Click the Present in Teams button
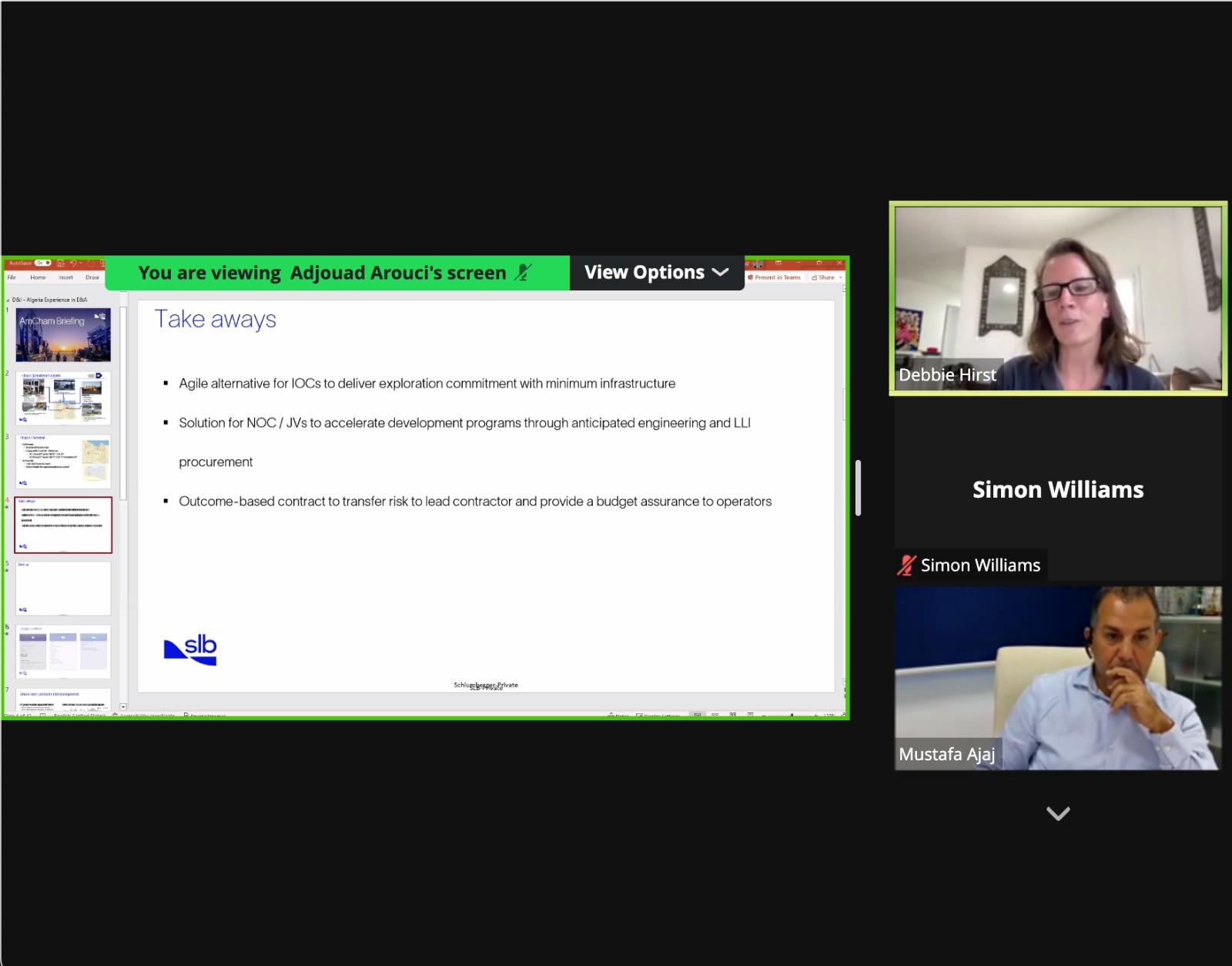1232x966 pixels. coord(775,277)
